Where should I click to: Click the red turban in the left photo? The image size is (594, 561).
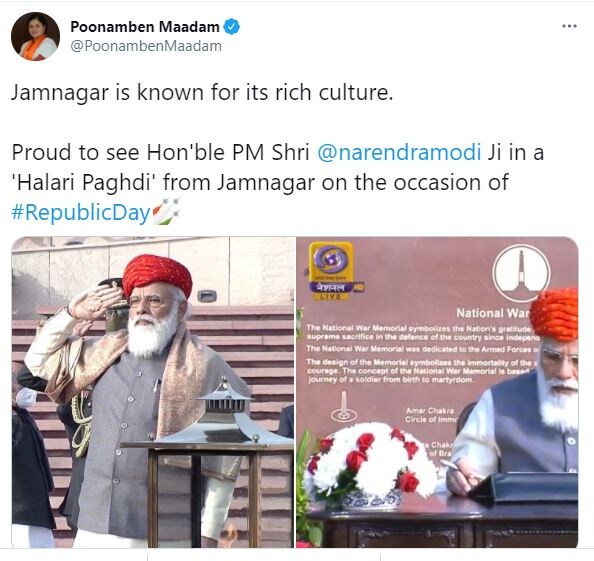(x=157, y=274)
